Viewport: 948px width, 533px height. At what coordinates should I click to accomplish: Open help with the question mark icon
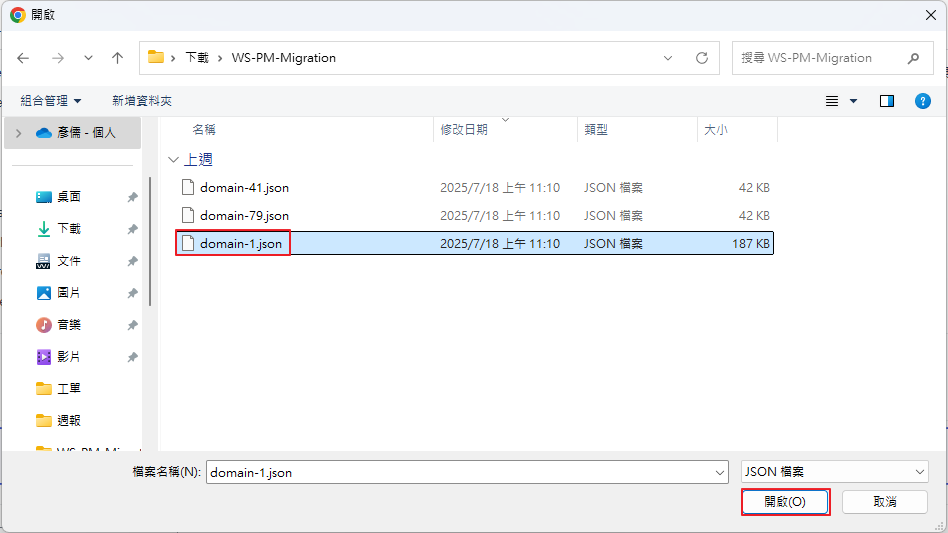tap(923, 101)
